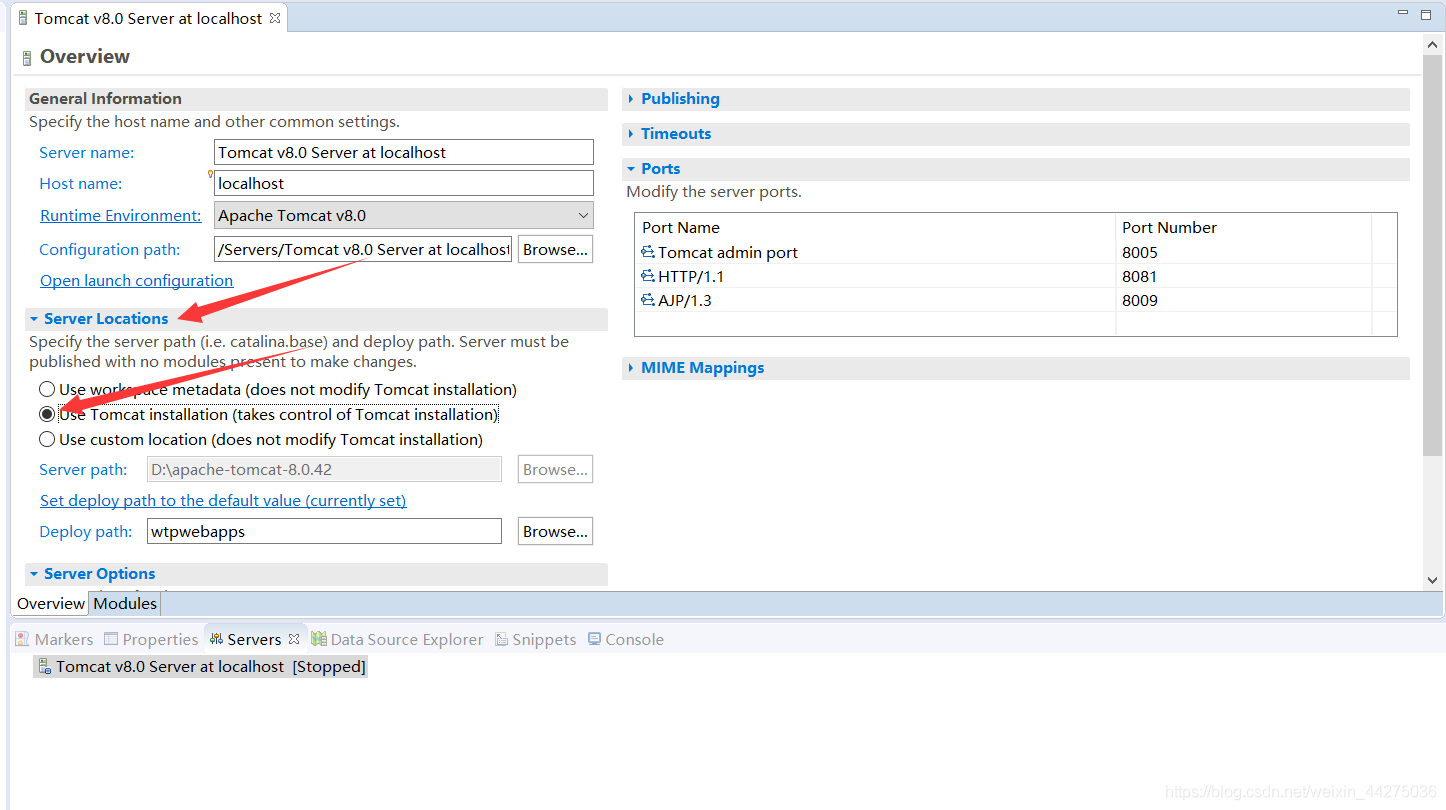1446x810 pixels.
Task: Select Use Tomcat installation option
Action: pyautogui.click(x=47, y=414)
